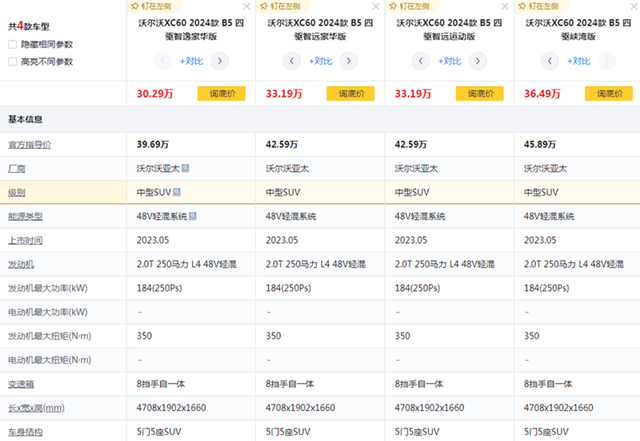Open the 长x宽x高(mm) parameter link

[x=36, y=408]
